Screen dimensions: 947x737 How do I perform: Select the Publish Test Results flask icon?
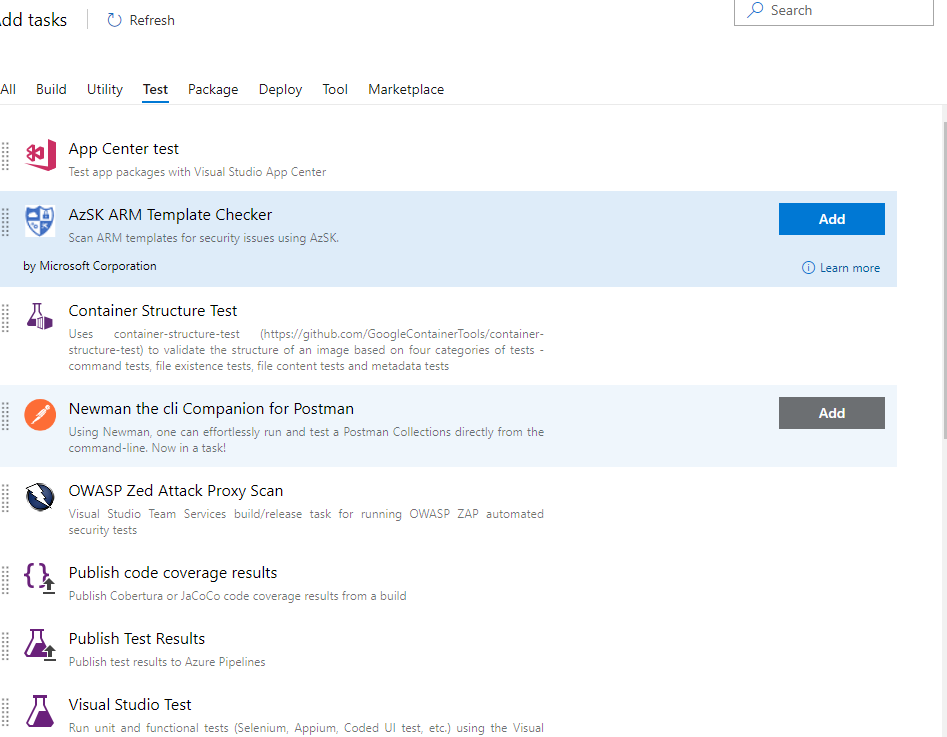(39, 645)
